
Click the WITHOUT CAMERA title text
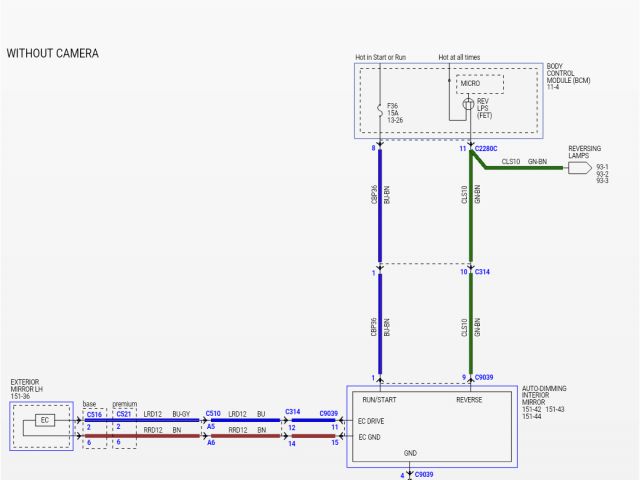tap(53, 53)
